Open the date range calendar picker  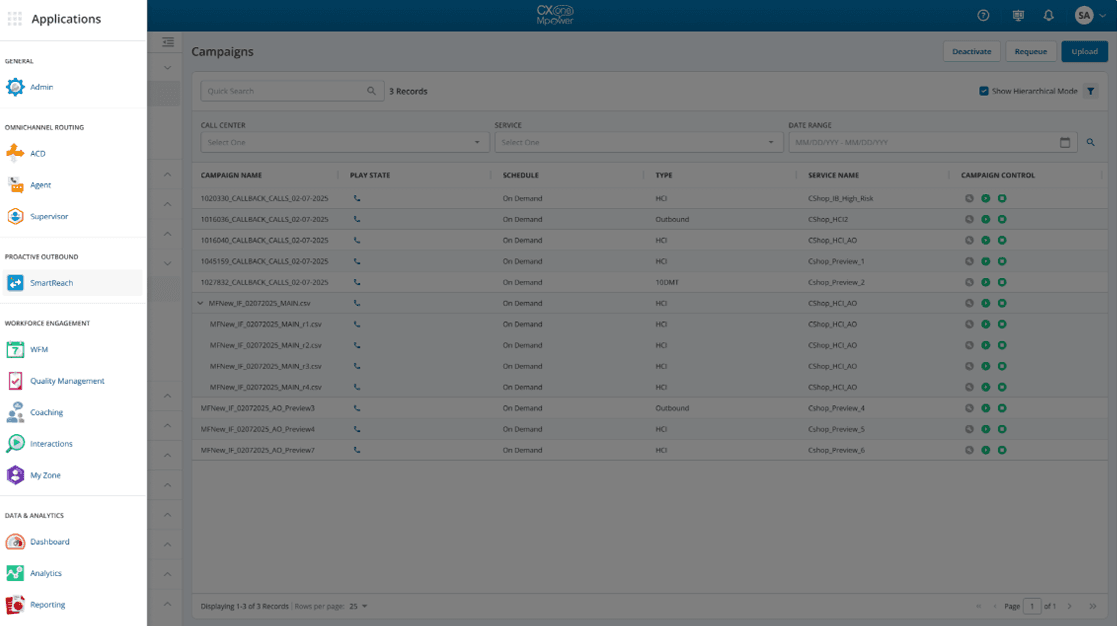click(x=1065, y=142)
